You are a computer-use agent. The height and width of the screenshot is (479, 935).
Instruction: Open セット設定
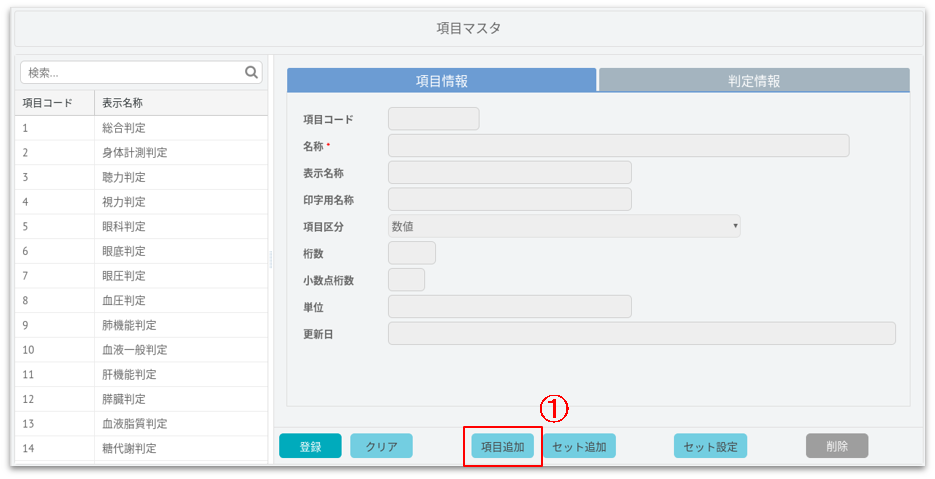710,446
